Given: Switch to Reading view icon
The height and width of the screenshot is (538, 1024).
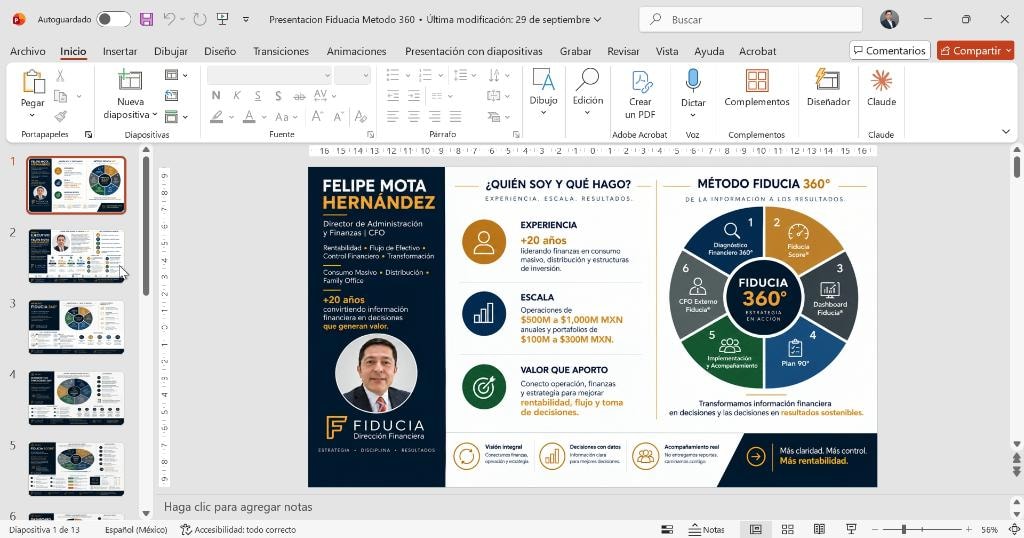Looking at the screenshot, I should coord(820,530).
